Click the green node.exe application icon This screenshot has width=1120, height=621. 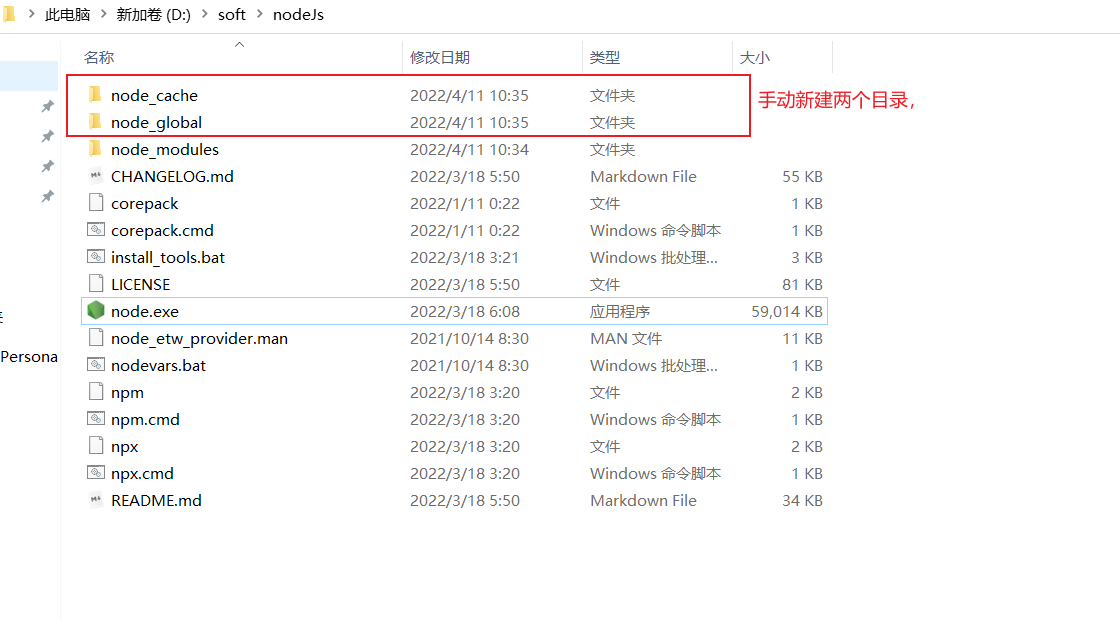tap(95, 310)
